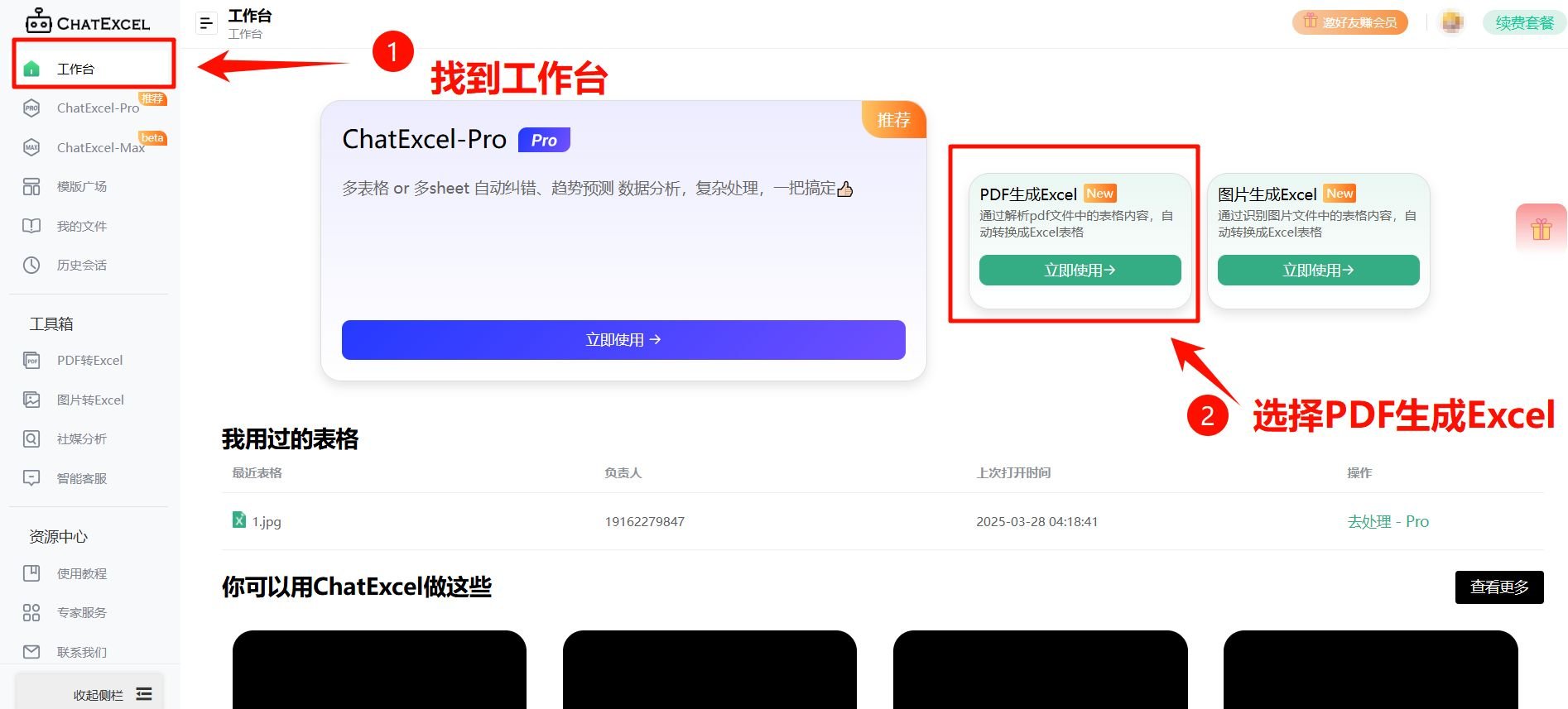Click the 模版广场 template icon
Screen dimensions: 1568x709
31,187
